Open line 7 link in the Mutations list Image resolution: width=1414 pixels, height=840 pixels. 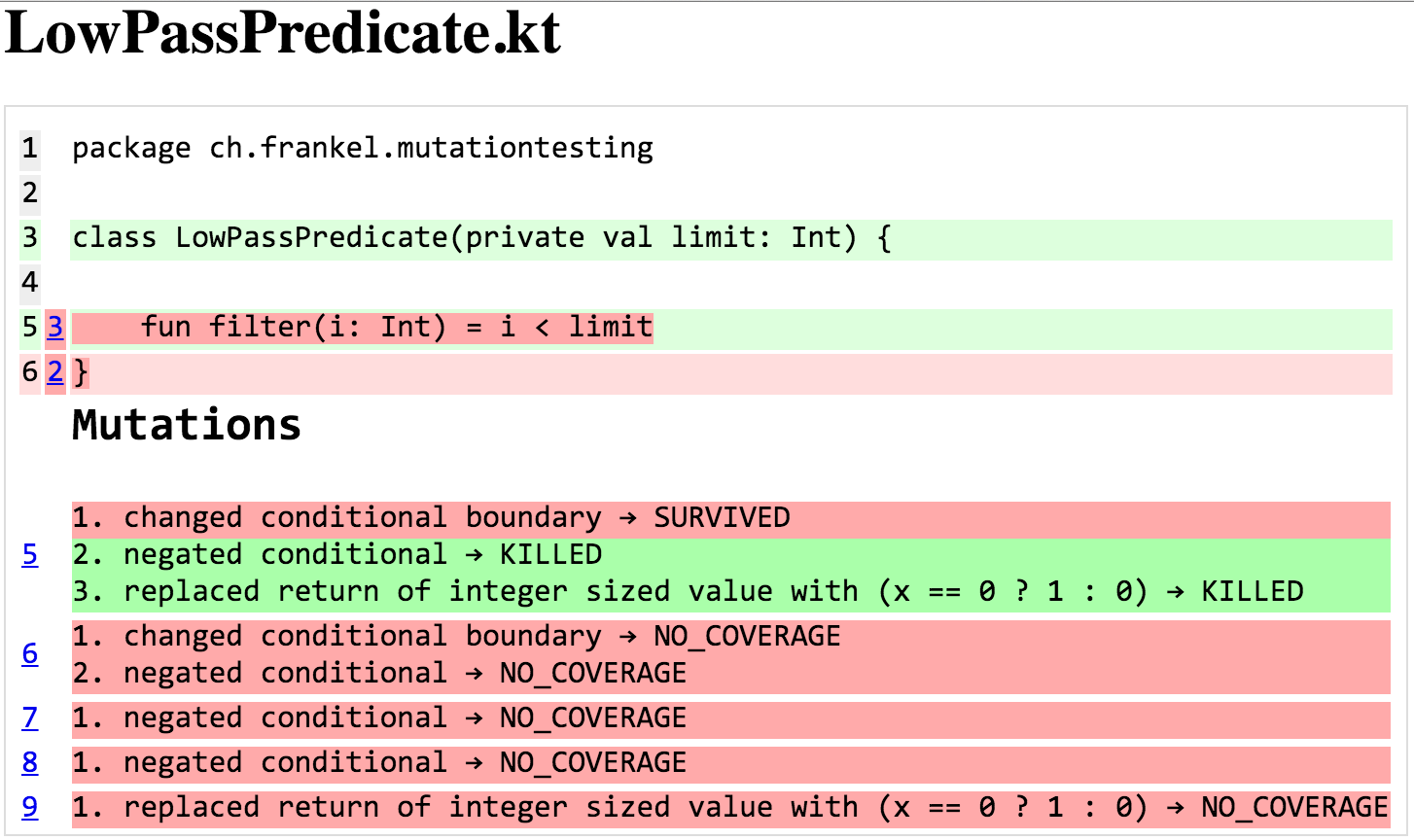click(30, 718)
